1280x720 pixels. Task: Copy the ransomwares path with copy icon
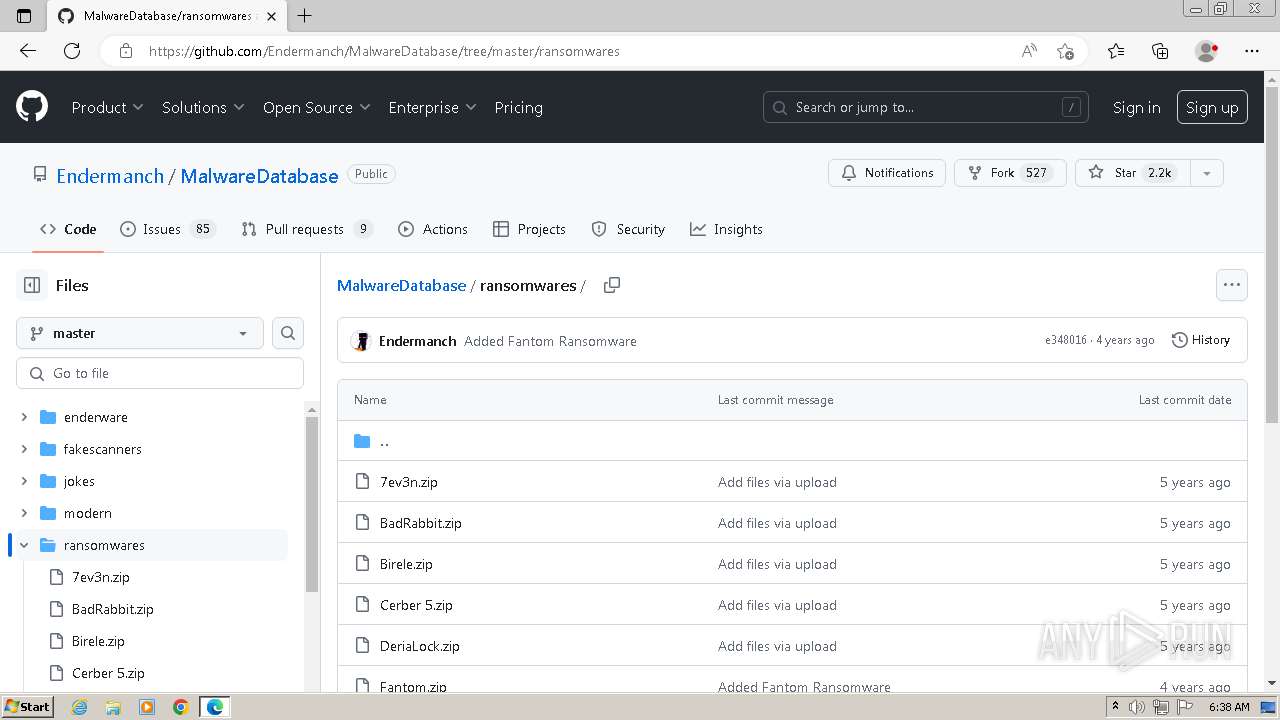tap(612, 285)
